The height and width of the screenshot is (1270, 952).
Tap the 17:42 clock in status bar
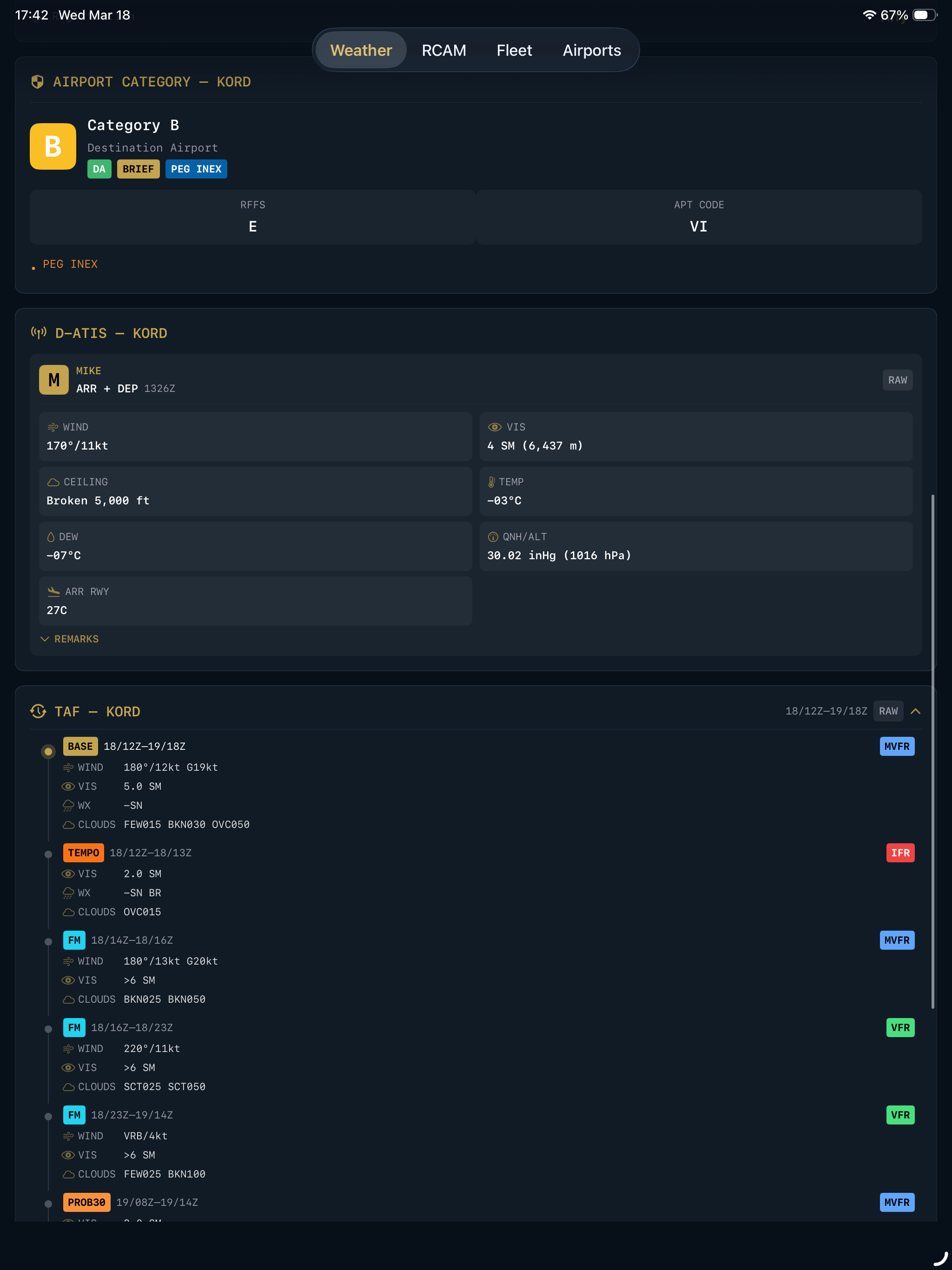click(x=32, y=15)
